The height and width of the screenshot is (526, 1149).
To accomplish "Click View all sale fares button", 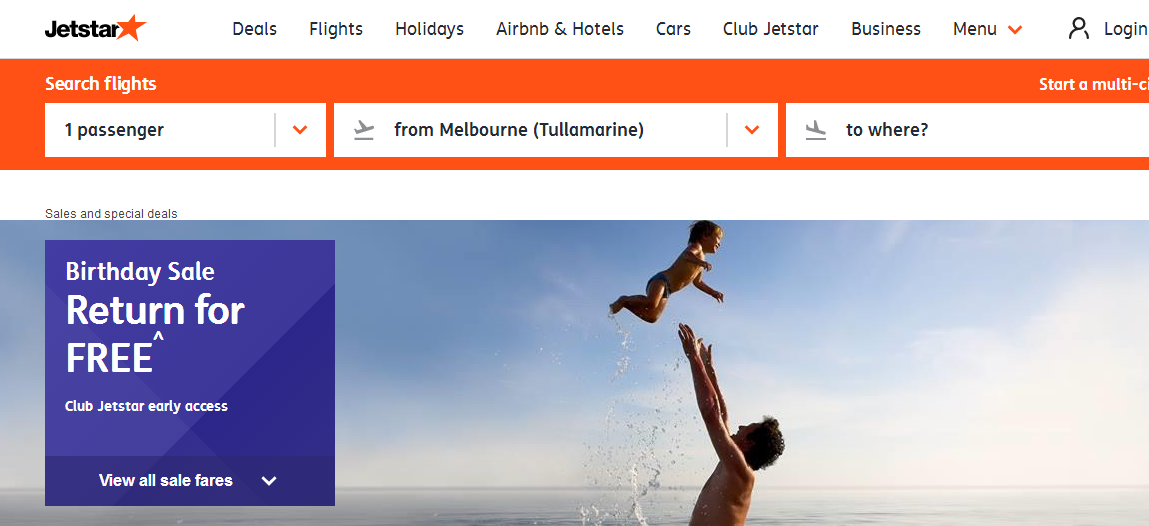I will coord(190,481).
